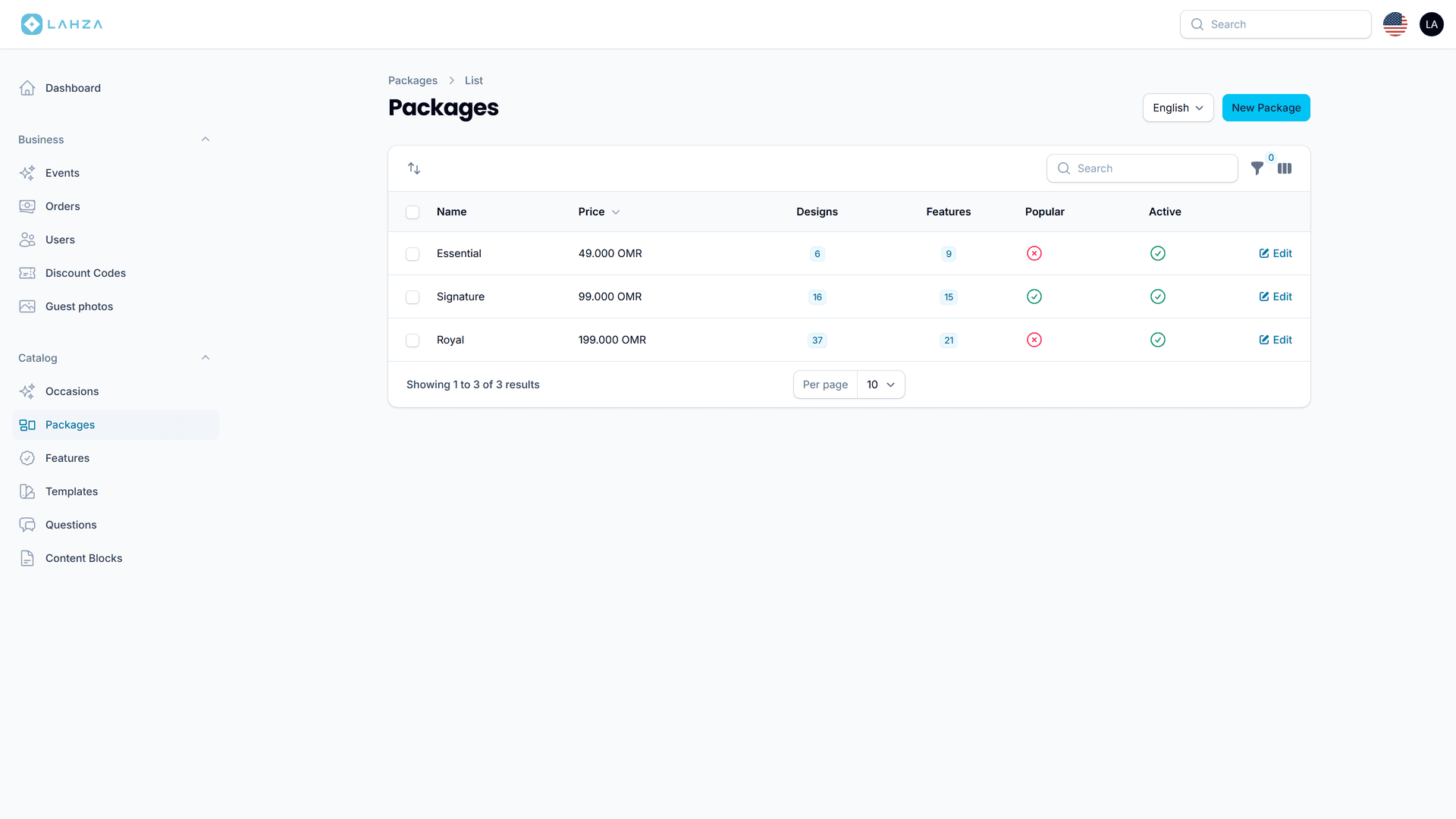1456x819 pixels.
Task: Click the US flag language icon
Action: click(x=1395, y=24)
